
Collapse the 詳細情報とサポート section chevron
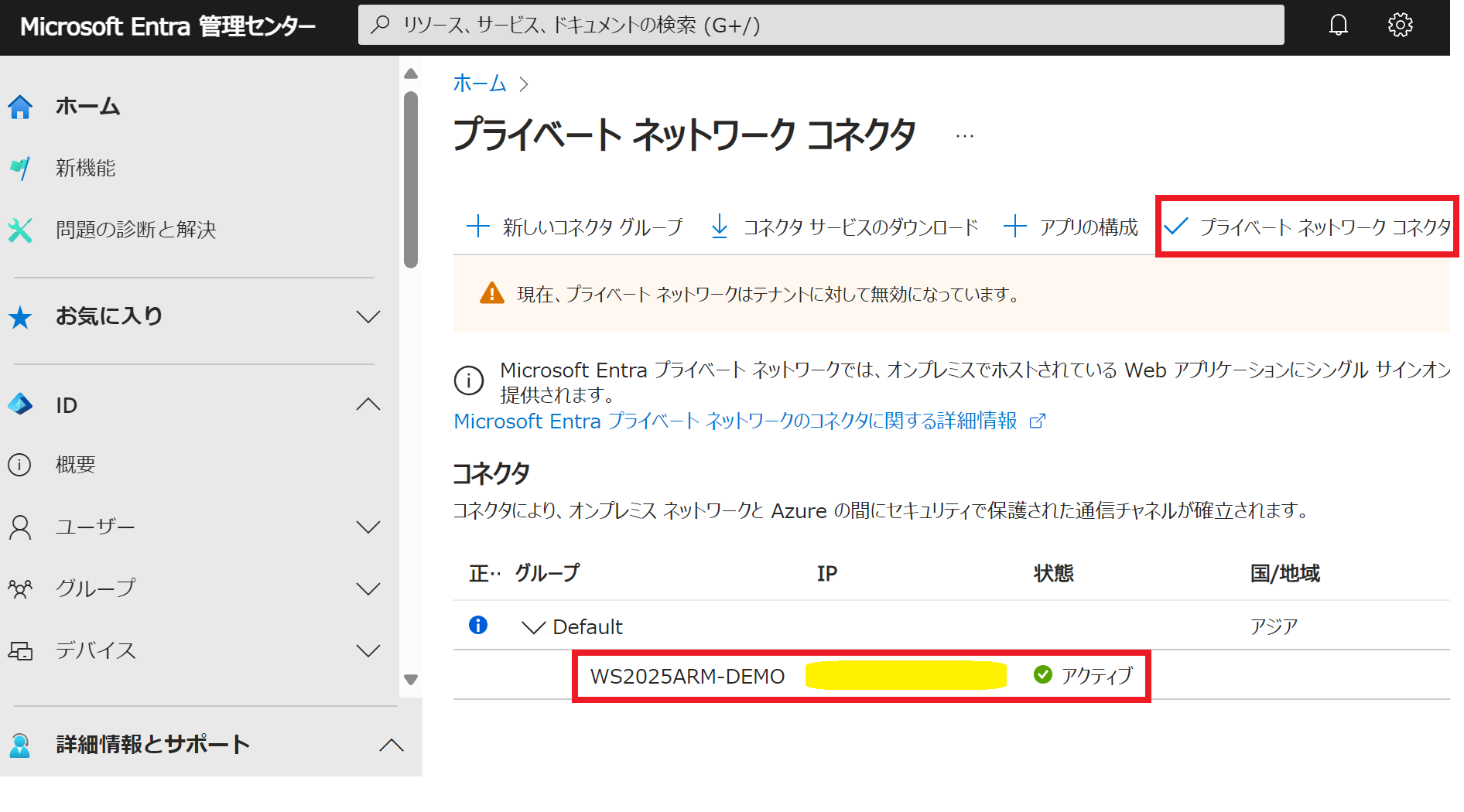coord(392,745)
